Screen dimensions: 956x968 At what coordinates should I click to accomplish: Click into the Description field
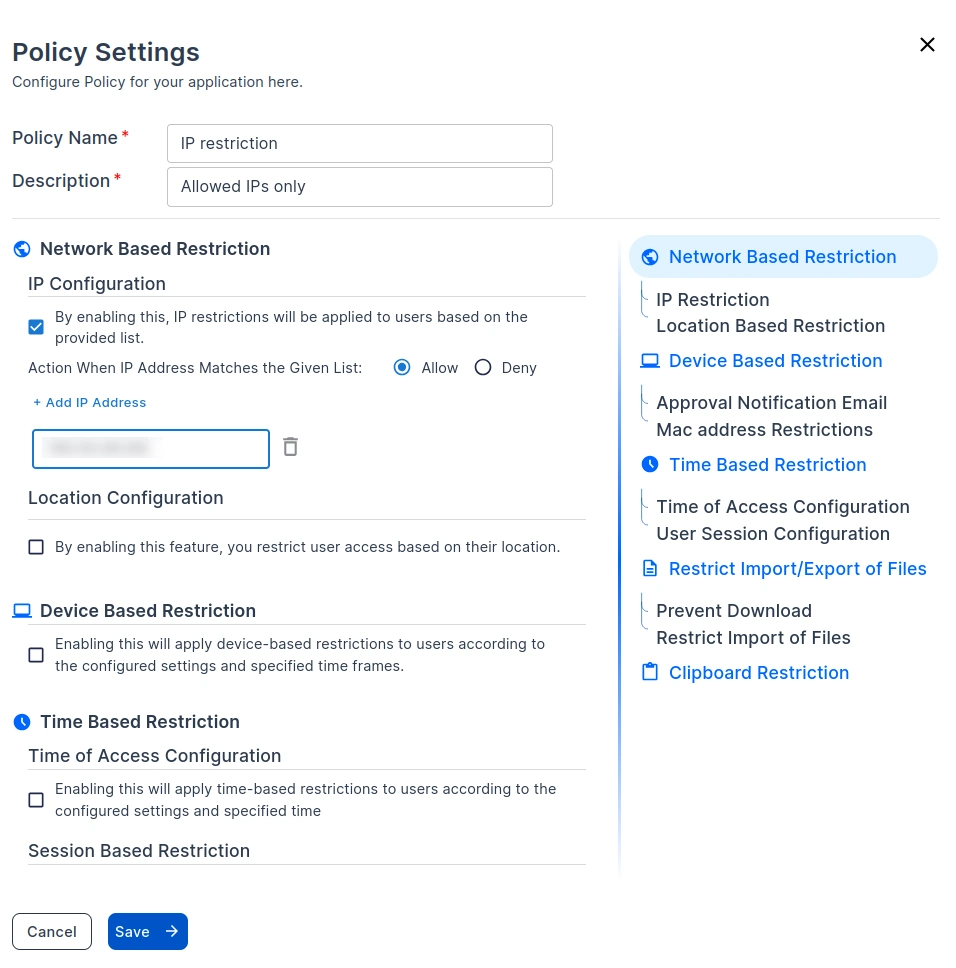(360, 187)
